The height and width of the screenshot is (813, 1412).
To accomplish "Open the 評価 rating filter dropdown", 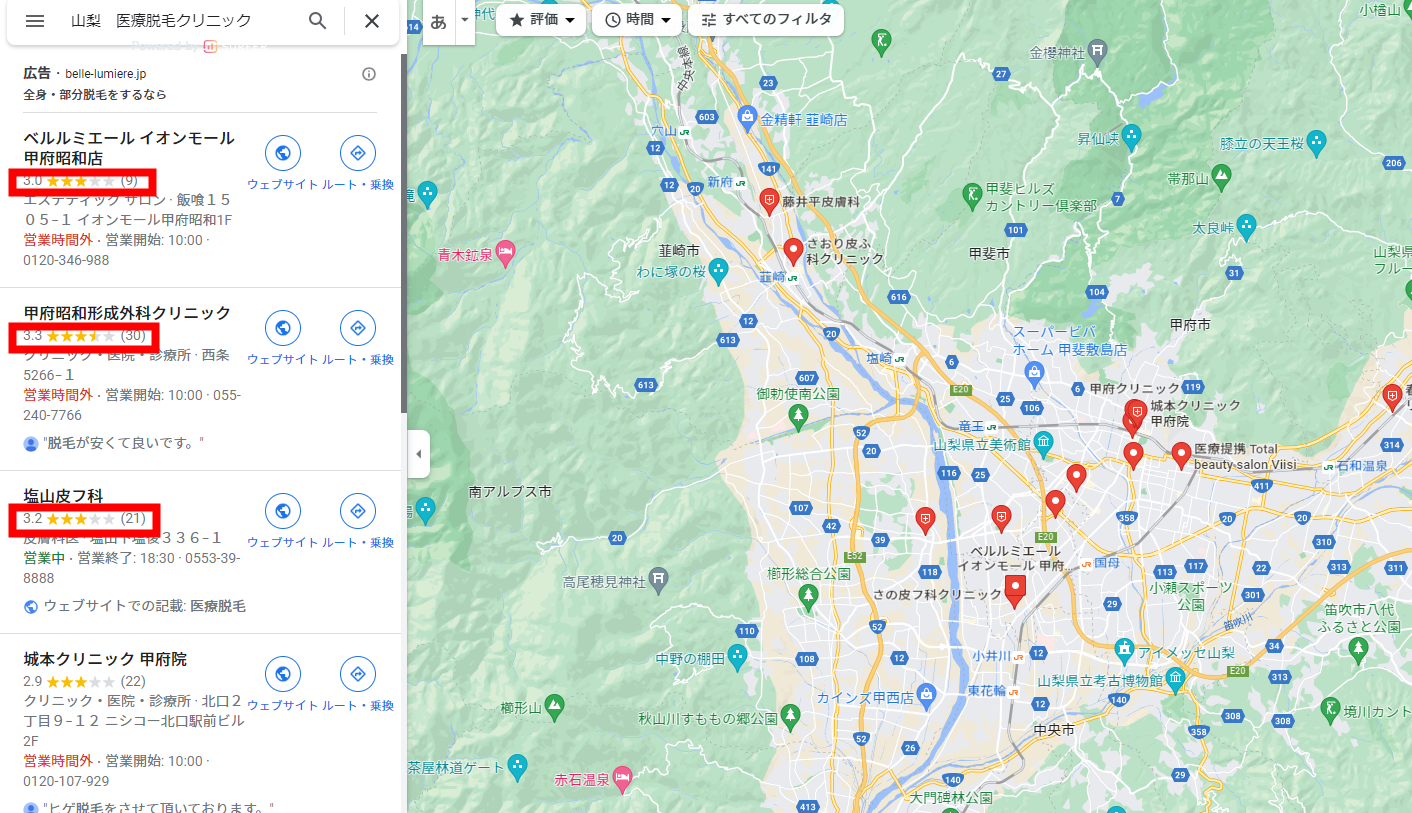I will tap(542, 20).
